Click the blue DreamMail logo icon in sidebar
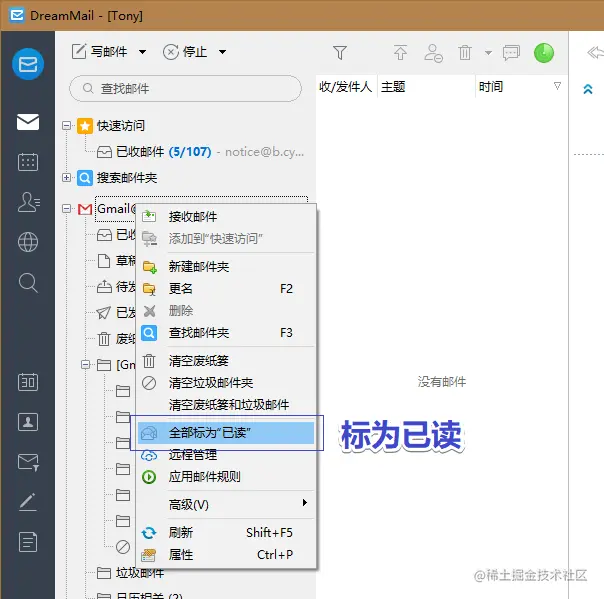This screenshot has height=599, width=604. 28,64
